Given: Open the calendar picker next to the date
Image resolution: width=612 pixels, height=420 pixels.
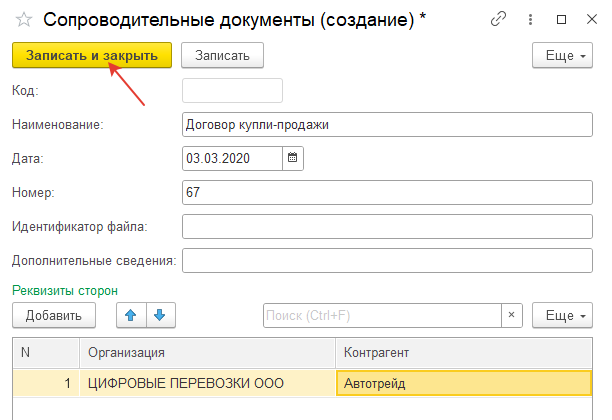Looking at the screenshot, I should click(x=293, y=158).
